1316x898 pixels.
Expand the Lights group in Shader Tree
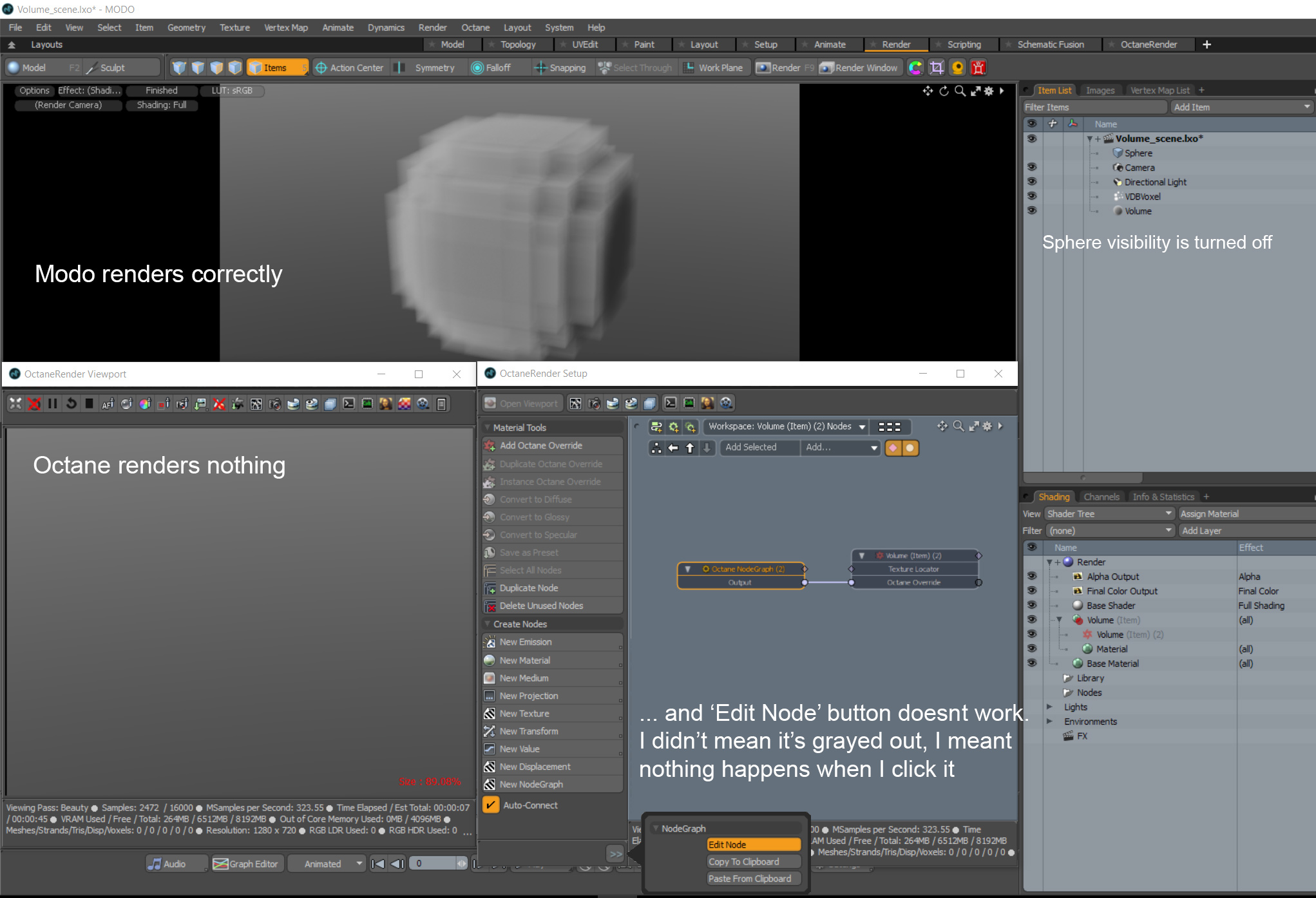1049,707
